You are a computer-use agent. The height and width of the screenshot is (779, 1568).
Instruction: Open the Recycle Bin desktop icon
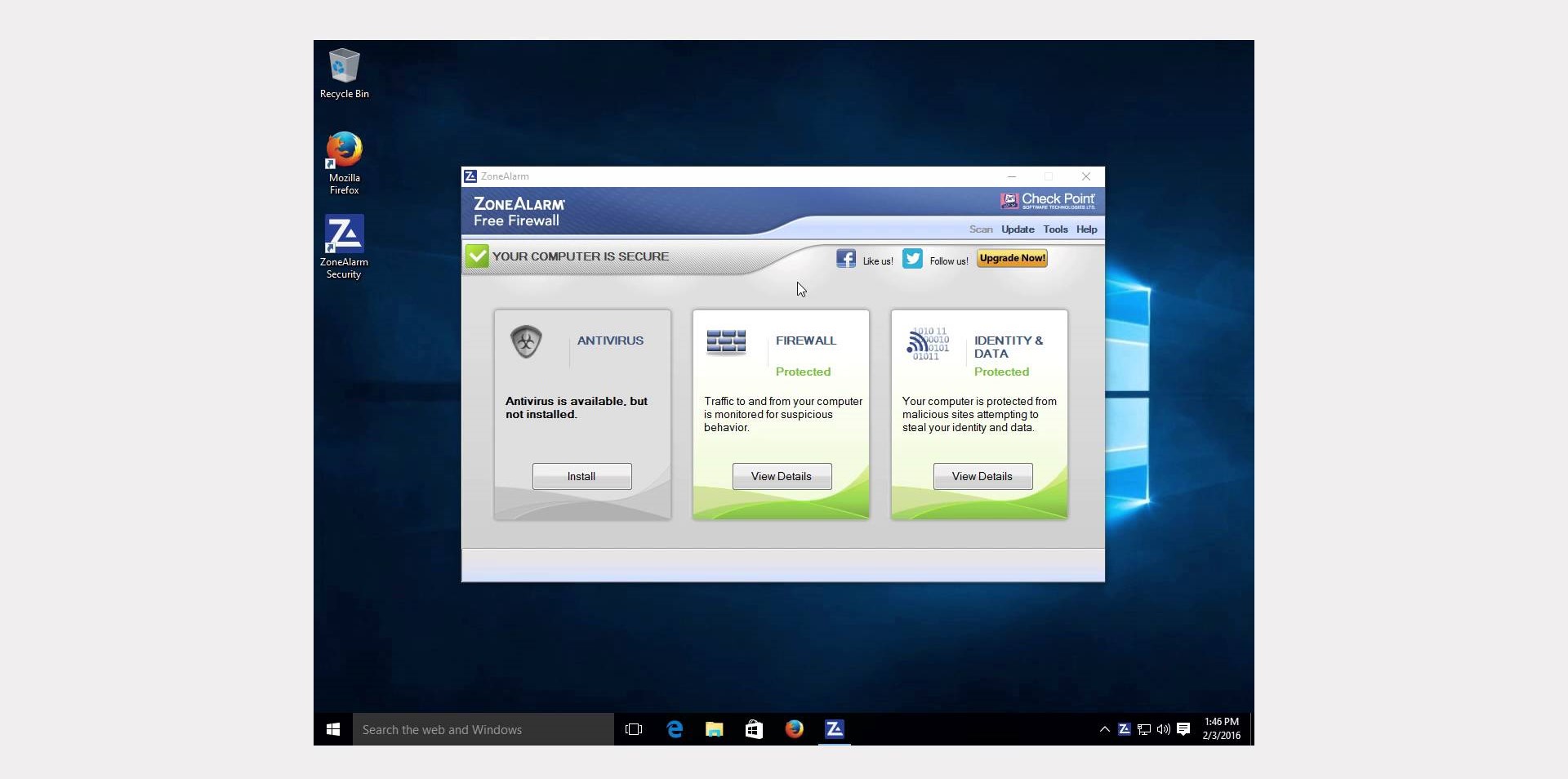point(344,73)
